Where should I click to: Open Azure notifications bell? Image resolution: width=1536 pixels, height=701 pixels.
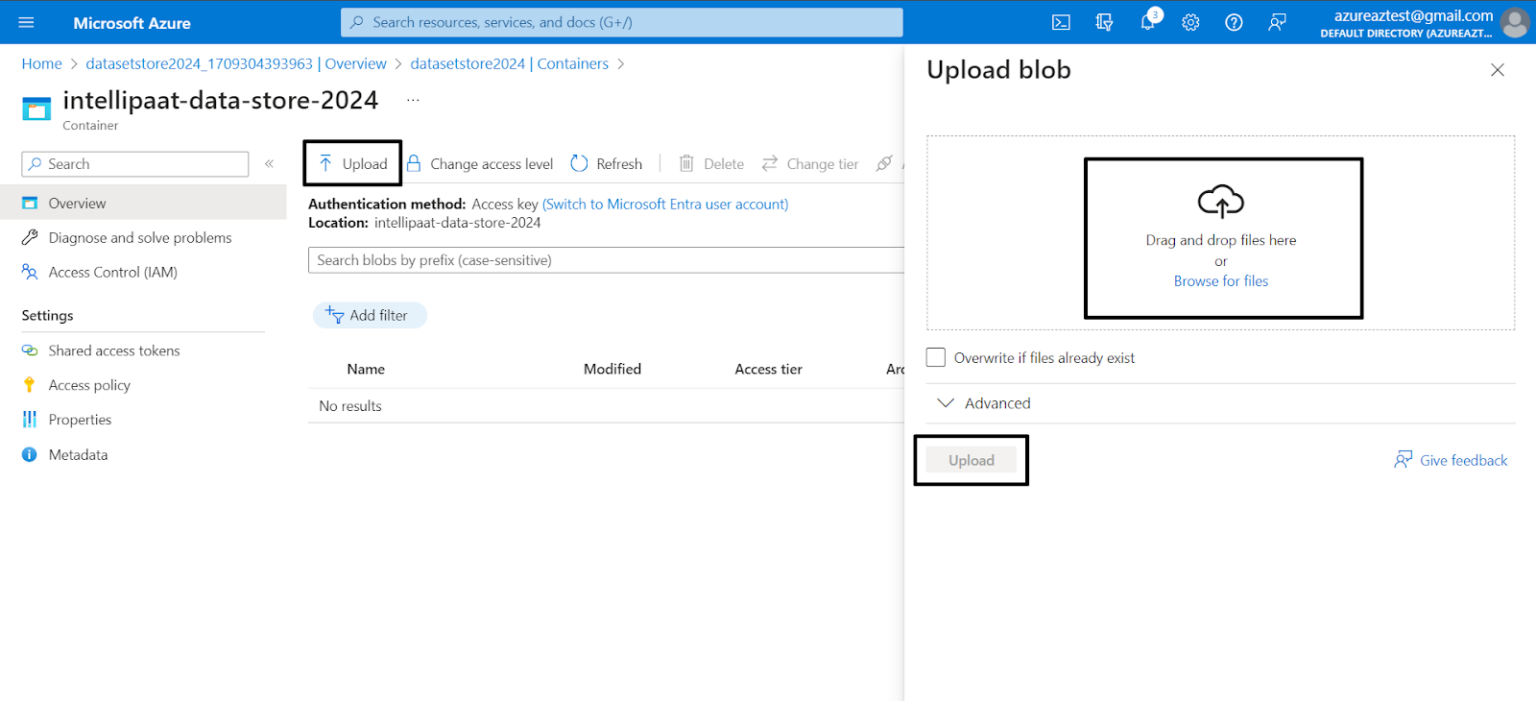[1147, 21]
